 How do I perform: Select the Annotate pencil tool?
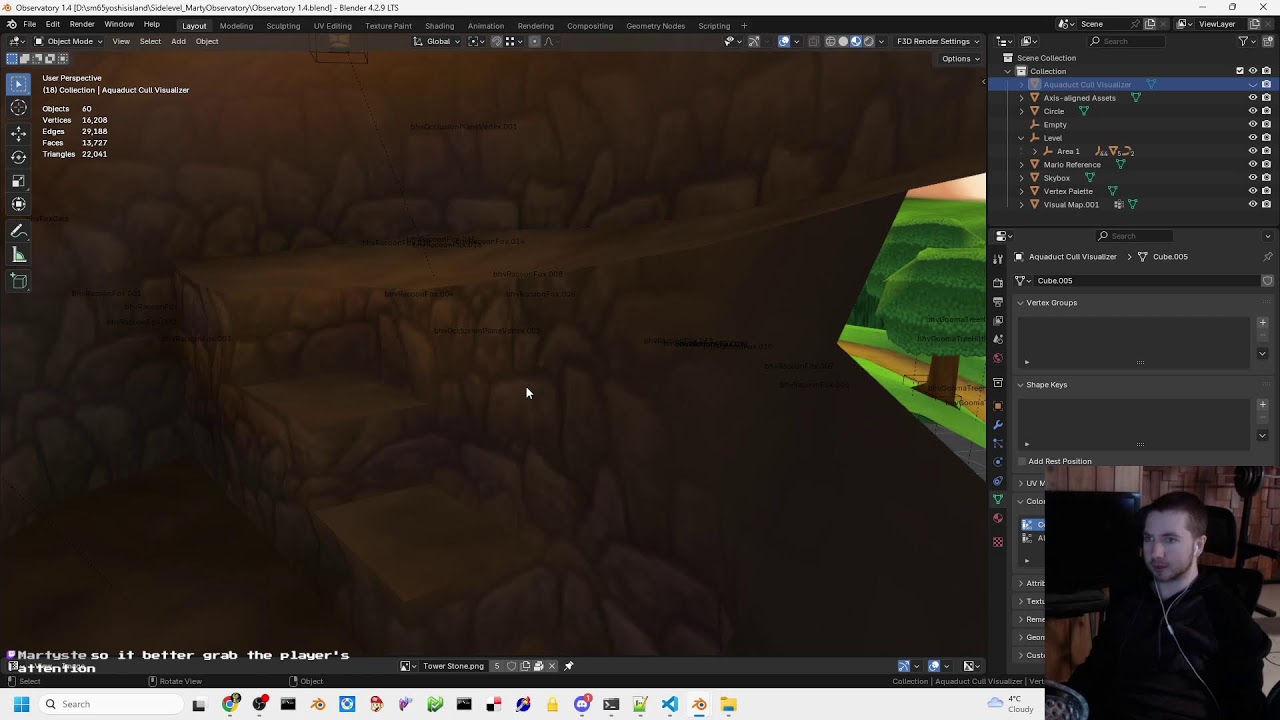pyautogui.click(x=19, y=231)
